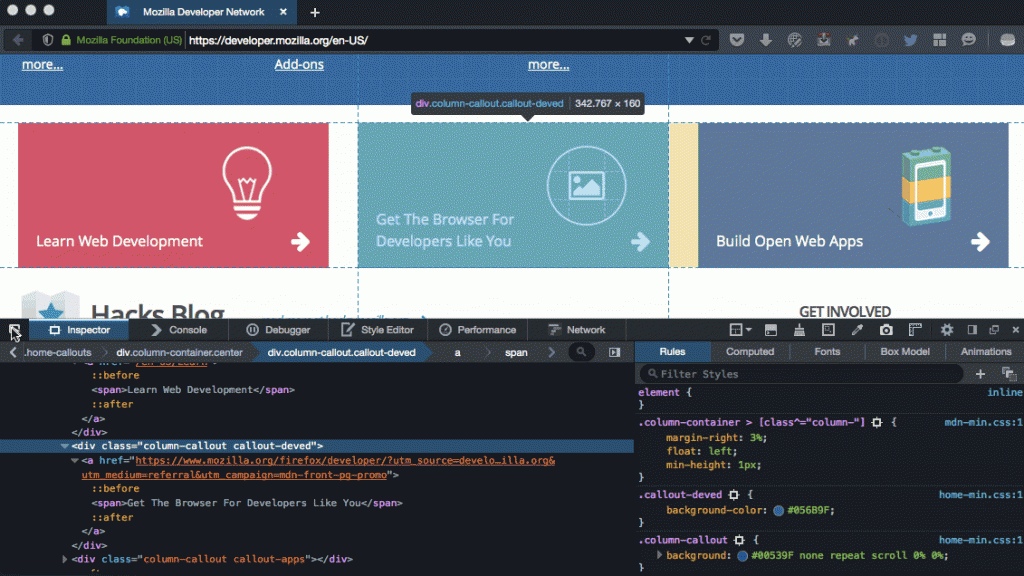Open devtools settings gear icon
The width and height of the screenshot is (1024, 576).
pos(947,330)
